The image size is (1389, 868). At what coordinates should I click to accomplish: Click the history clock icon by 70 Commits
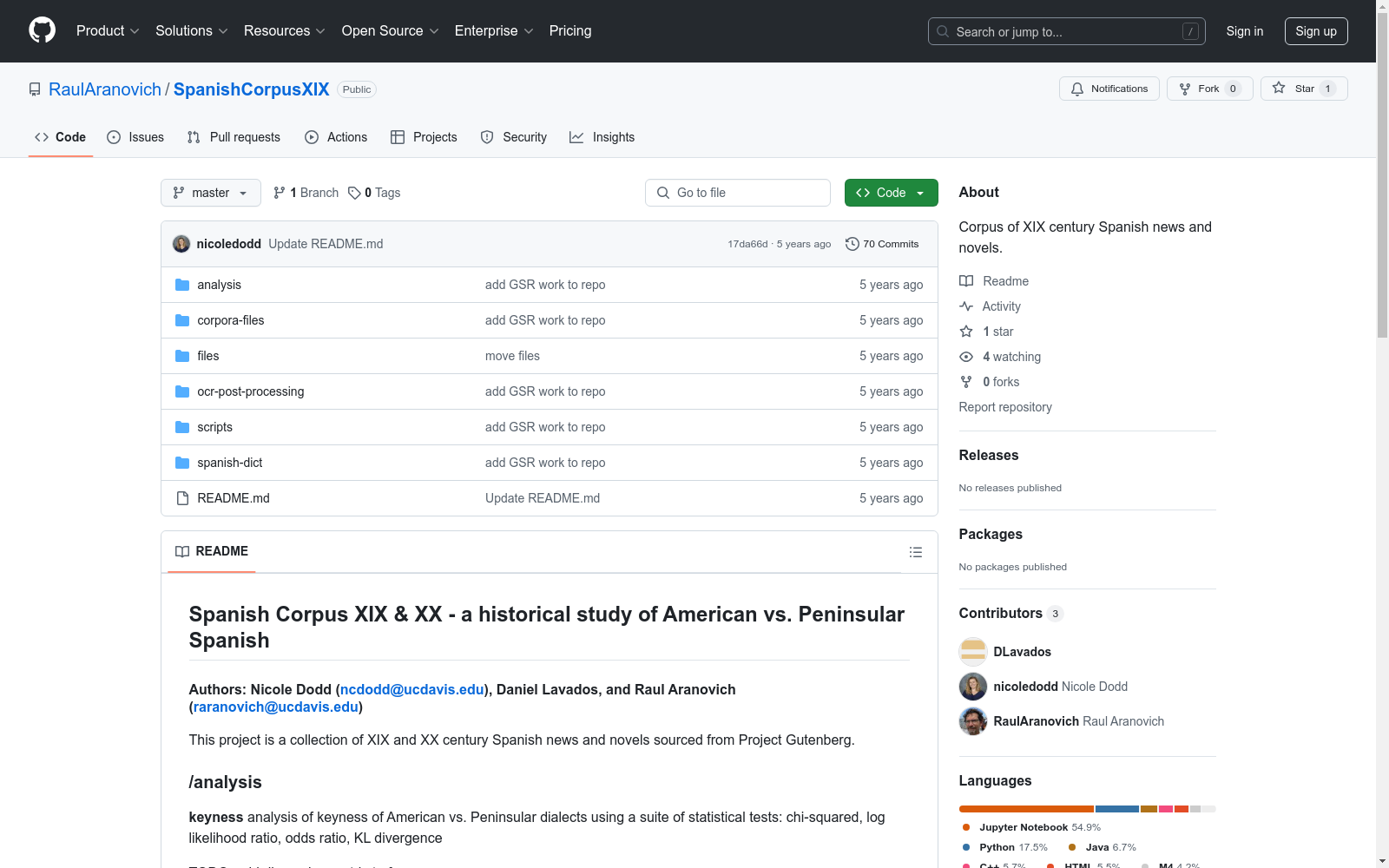point(852,244)
